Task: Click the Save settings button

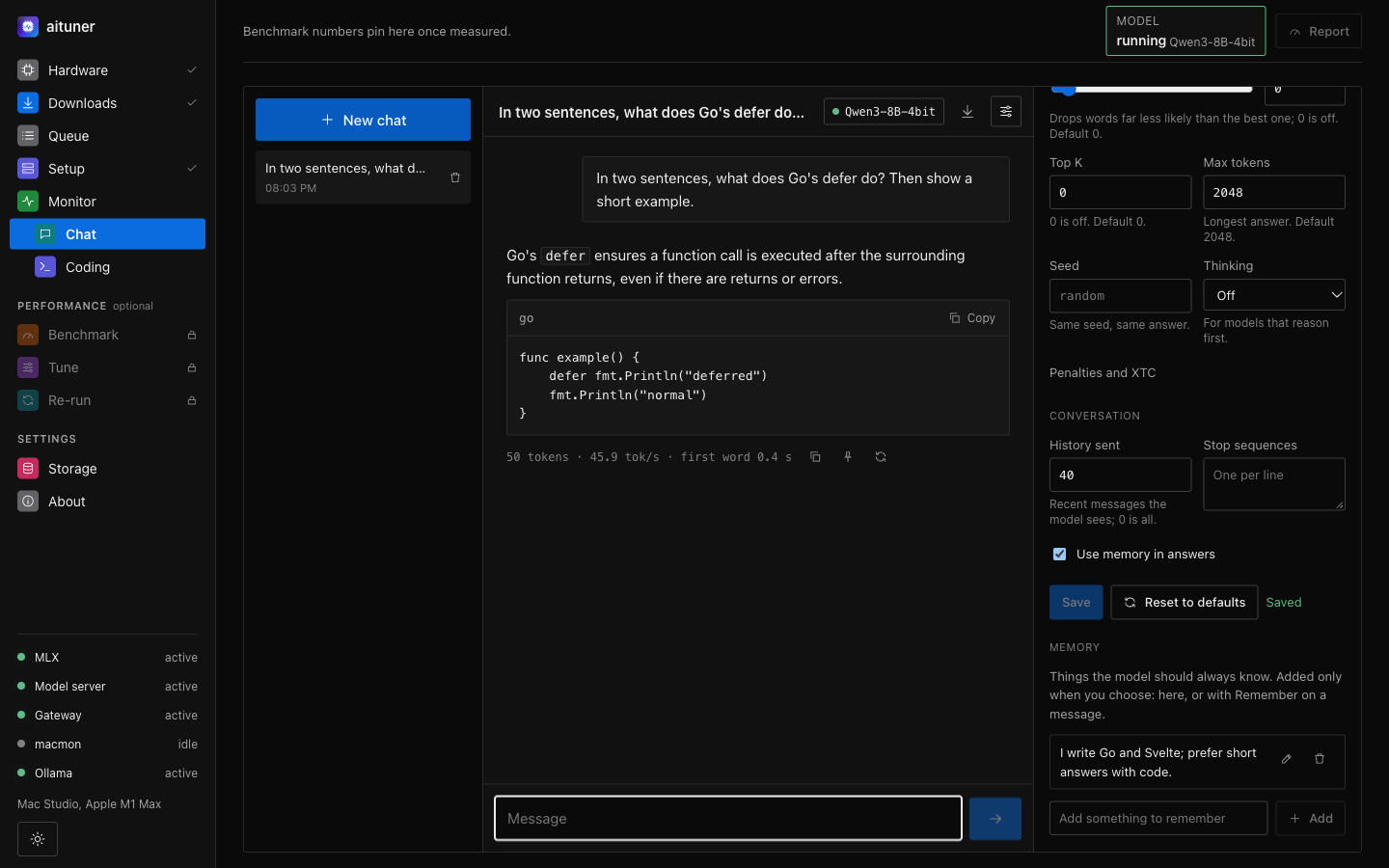Action: (x=1076, y=603)
